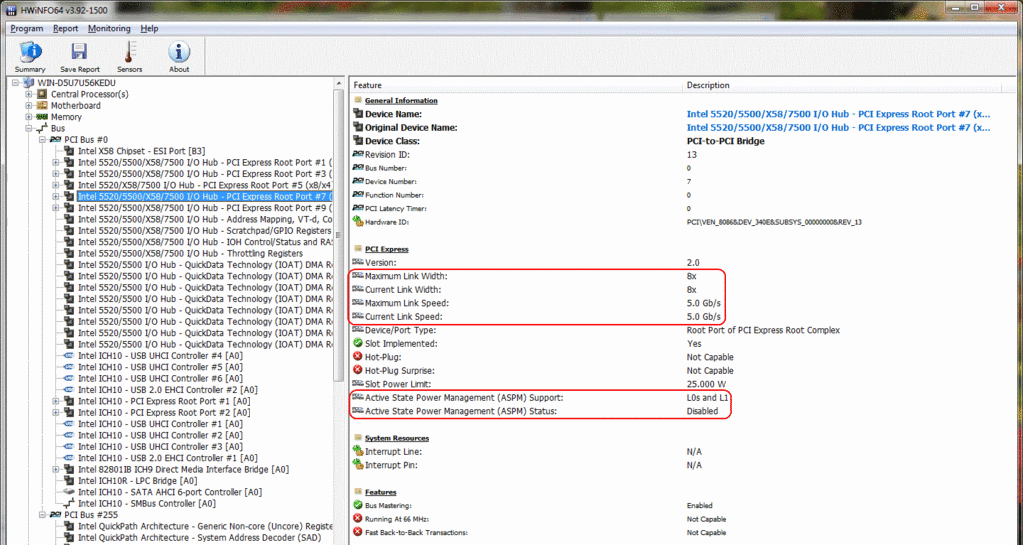Click the Feature column header
Image resolution: width=1023 pixels, height=545 pixels.
(x=368, y=85)
